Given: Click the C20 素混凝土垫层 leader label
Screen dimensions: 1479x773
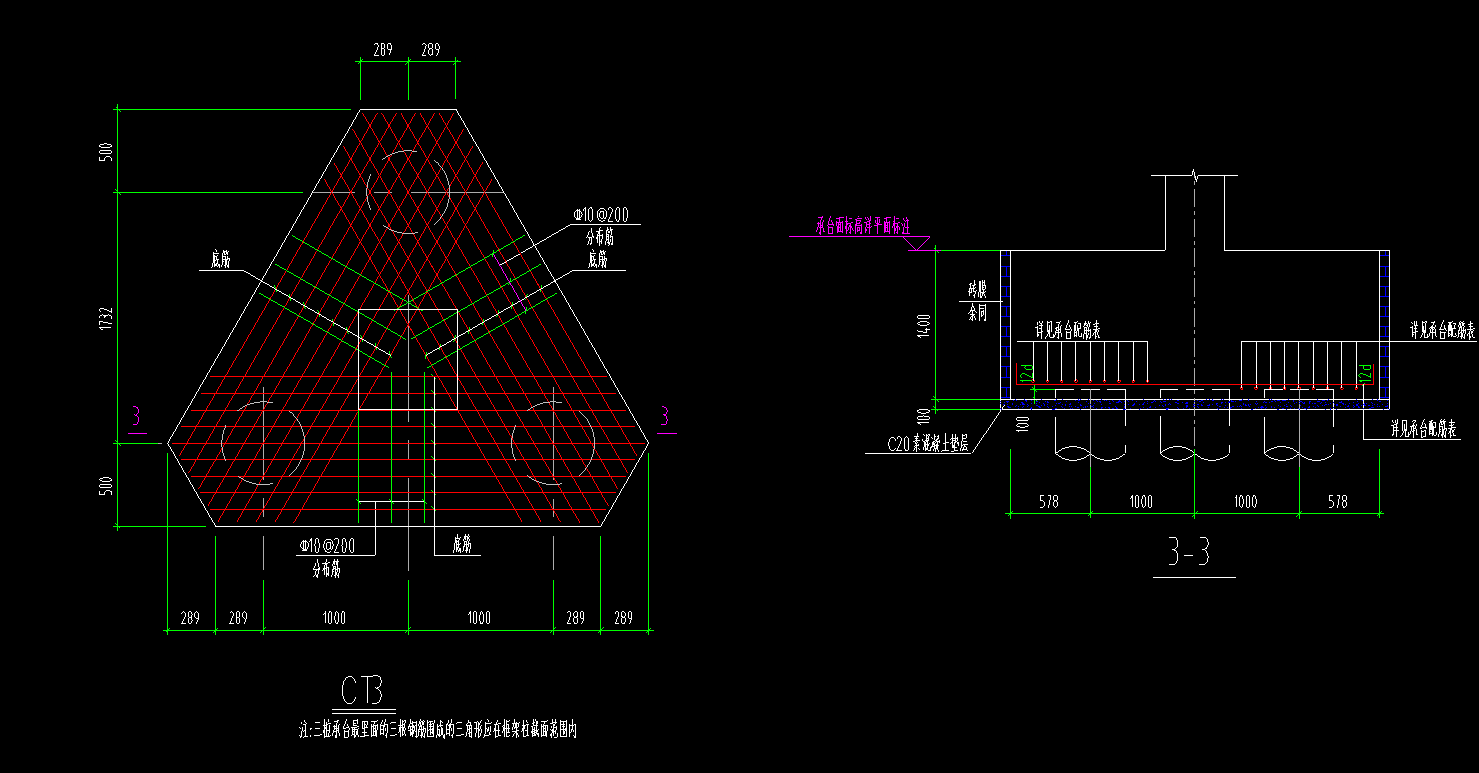Looking at the screenshot, I should click(927, 446).
